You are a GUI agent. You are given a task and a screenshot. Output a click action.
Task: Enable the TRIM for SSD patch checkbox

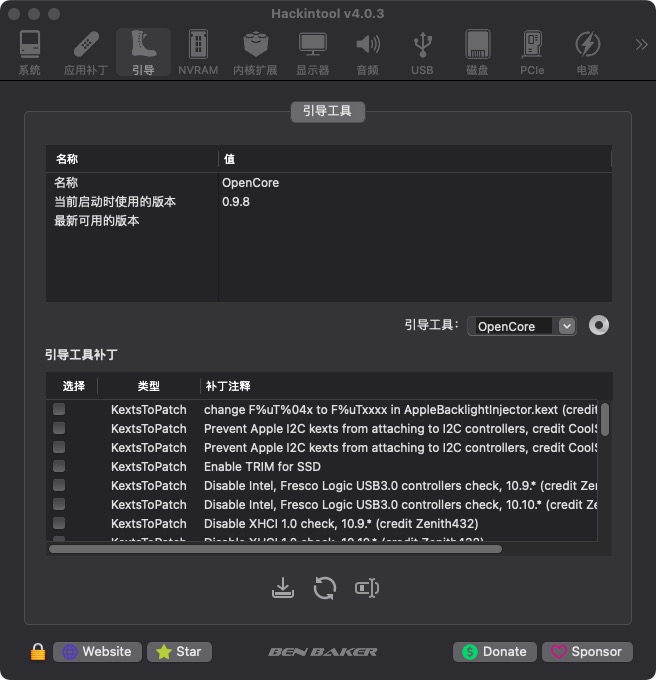(x=59, y=467)
